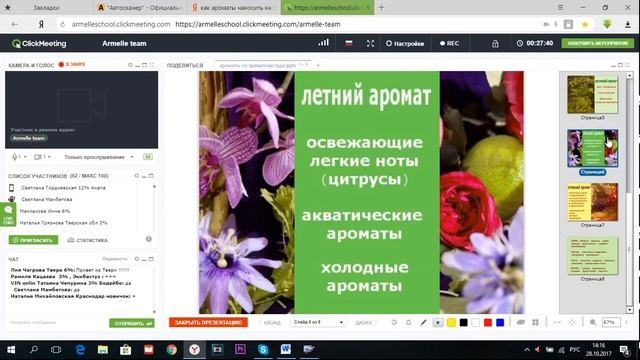Go to previous slide with Назад

coord(269,322)
